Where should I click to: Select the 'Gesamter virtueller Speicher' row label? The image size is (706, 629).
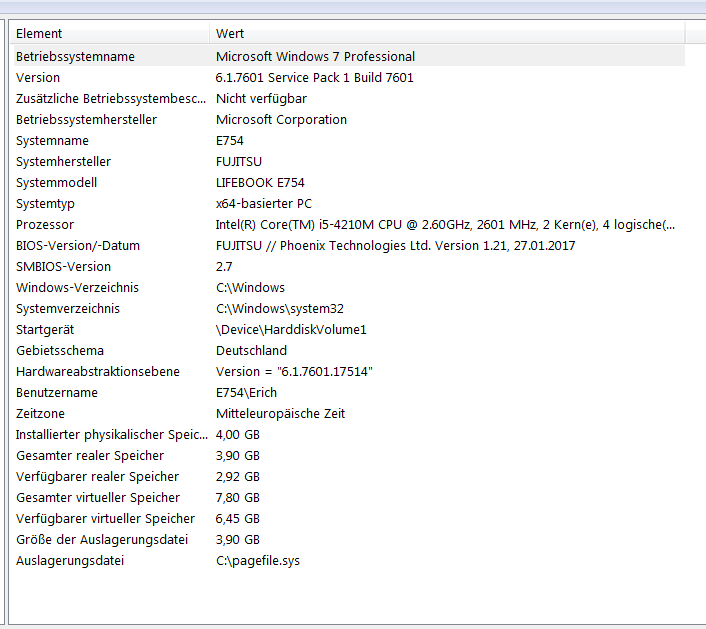tap(98, 498)
